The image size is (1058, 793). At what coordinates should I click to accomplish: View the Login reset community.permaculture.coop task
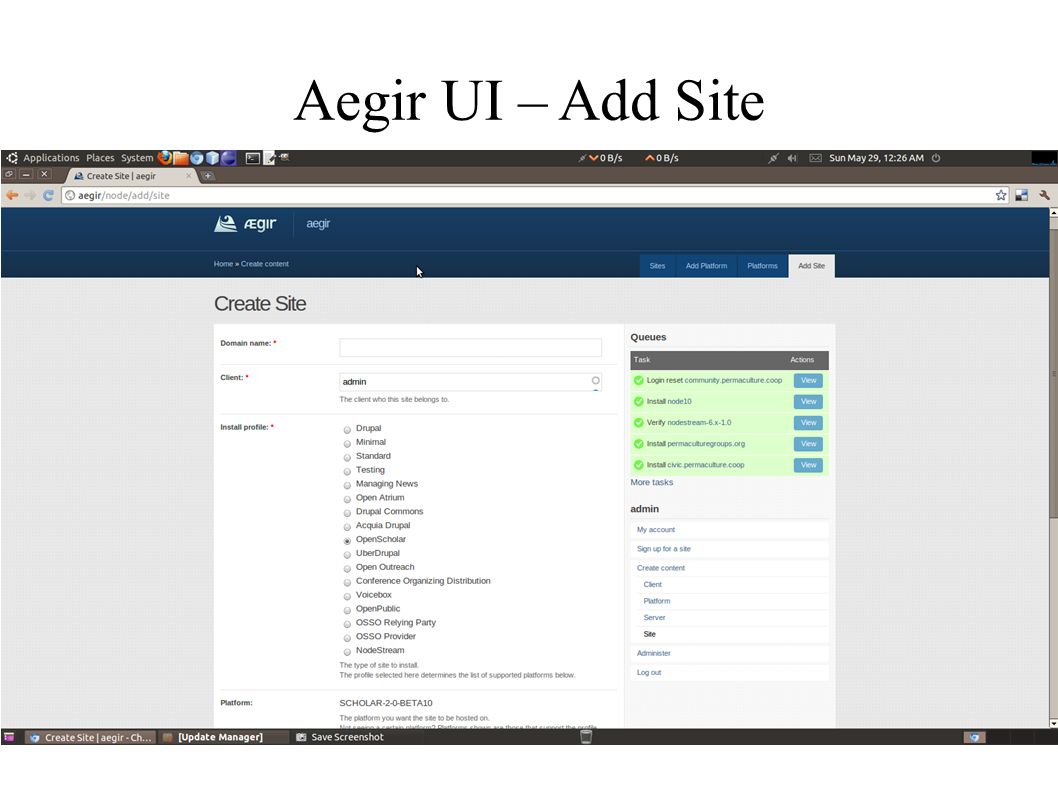click(808, 381)
